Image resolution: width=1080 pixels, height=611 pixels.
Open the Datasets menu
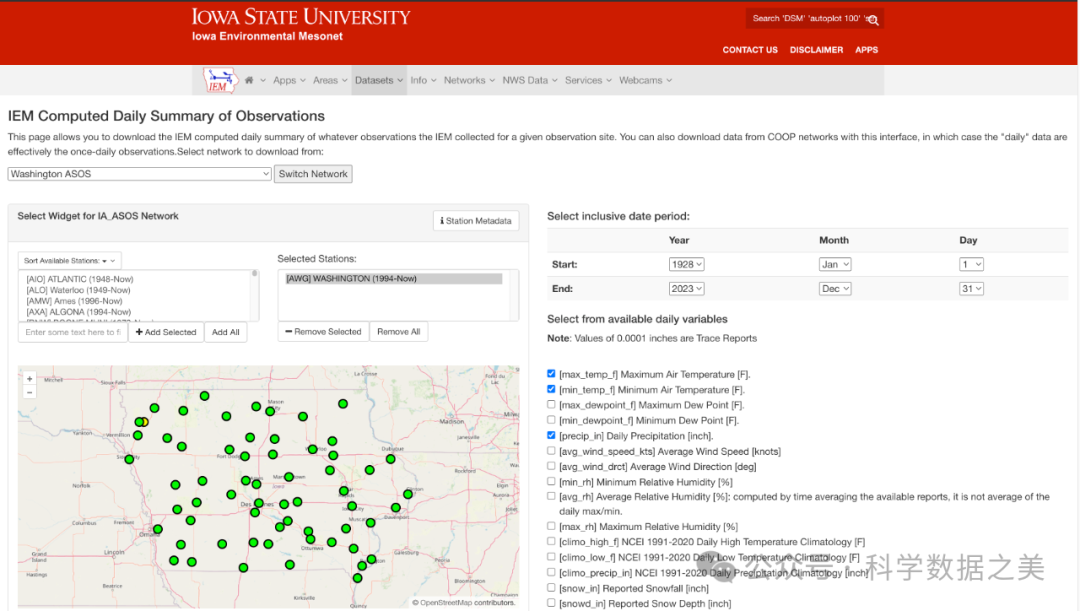click(379, 80)
